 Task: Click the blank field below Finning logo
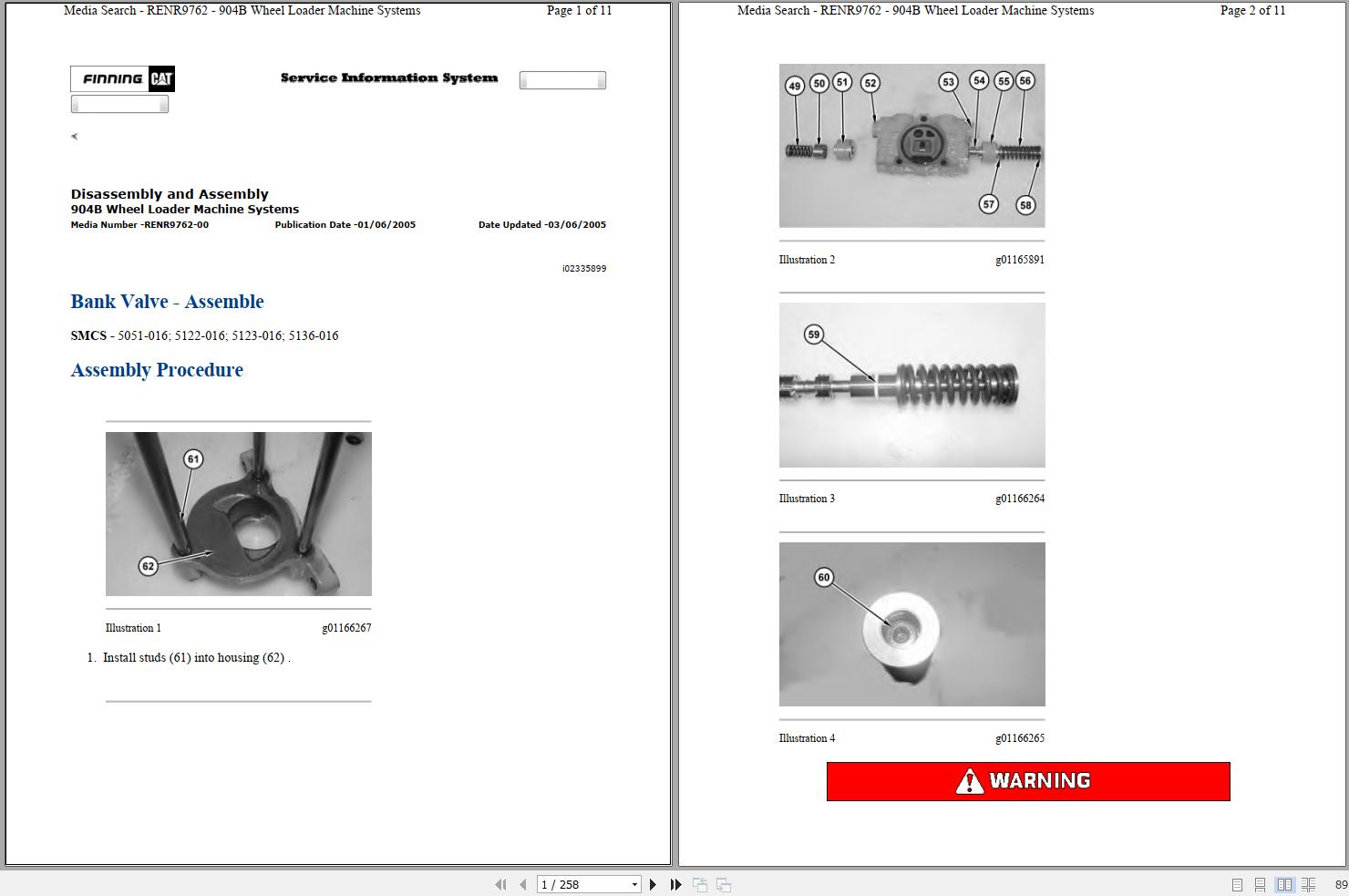click(x=119, y=104)
